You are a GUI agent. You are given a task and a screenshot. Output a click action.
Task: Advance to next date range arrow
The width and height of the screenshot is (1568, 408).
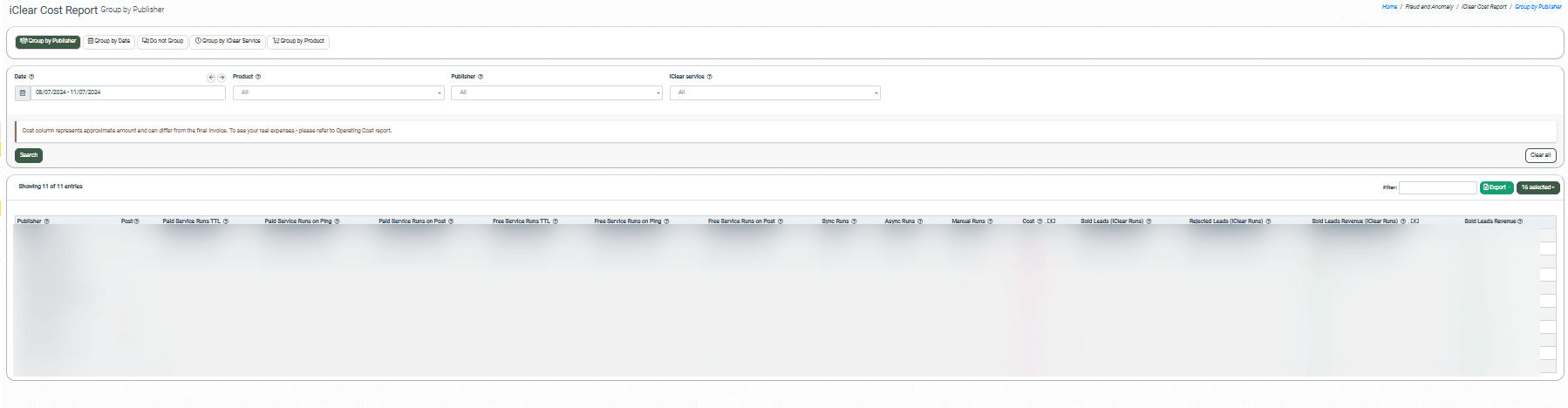pyautogui.click(x=222, y=78)
